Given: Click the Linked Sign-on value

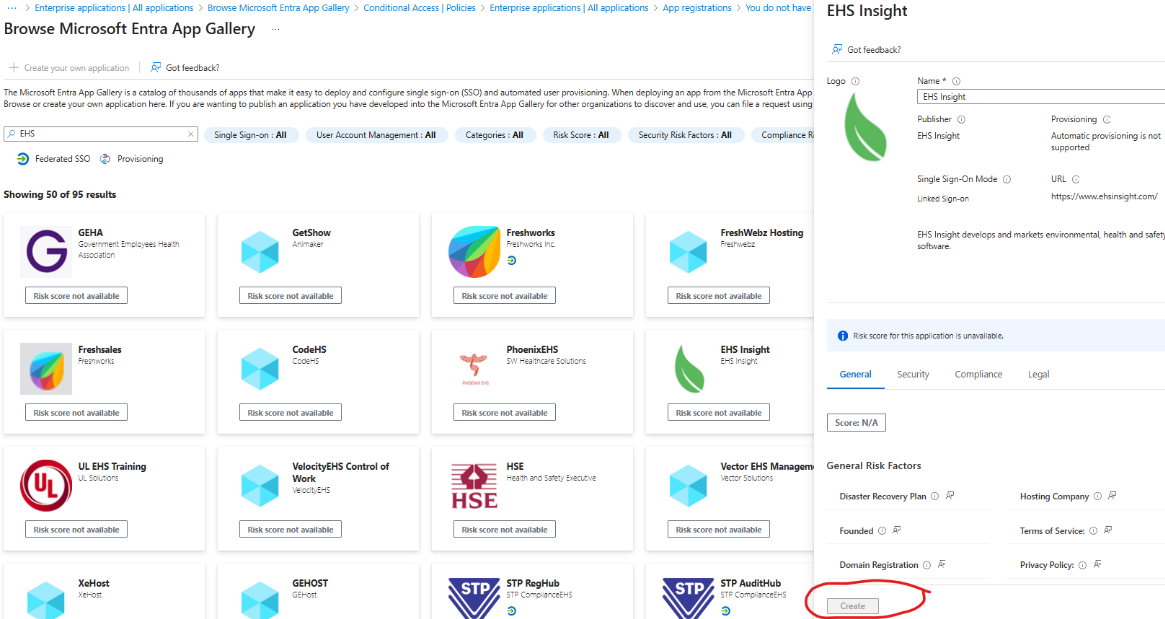Looking at the screenshot, I should pos(943,199).
